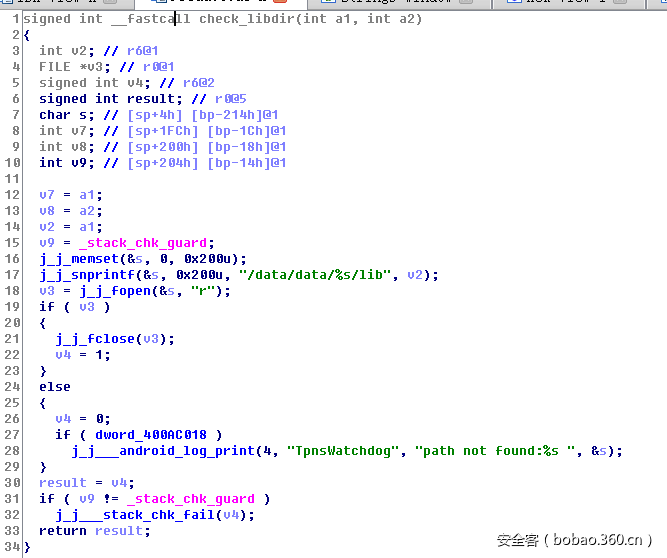Screen dimensions: 667x558
Task: Click the j_j___stack_chk_fail call
Action: coord(135,515)
